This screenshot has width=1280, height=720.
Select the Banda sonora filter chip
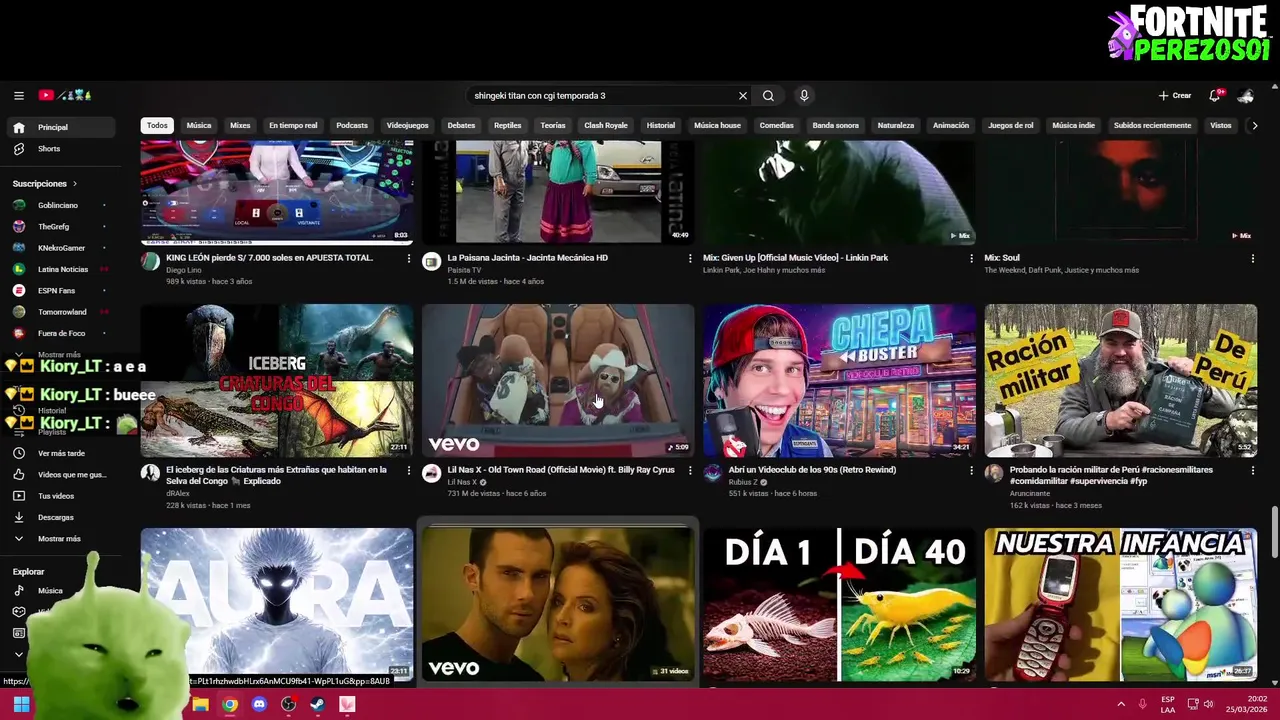tap(836, 126)
